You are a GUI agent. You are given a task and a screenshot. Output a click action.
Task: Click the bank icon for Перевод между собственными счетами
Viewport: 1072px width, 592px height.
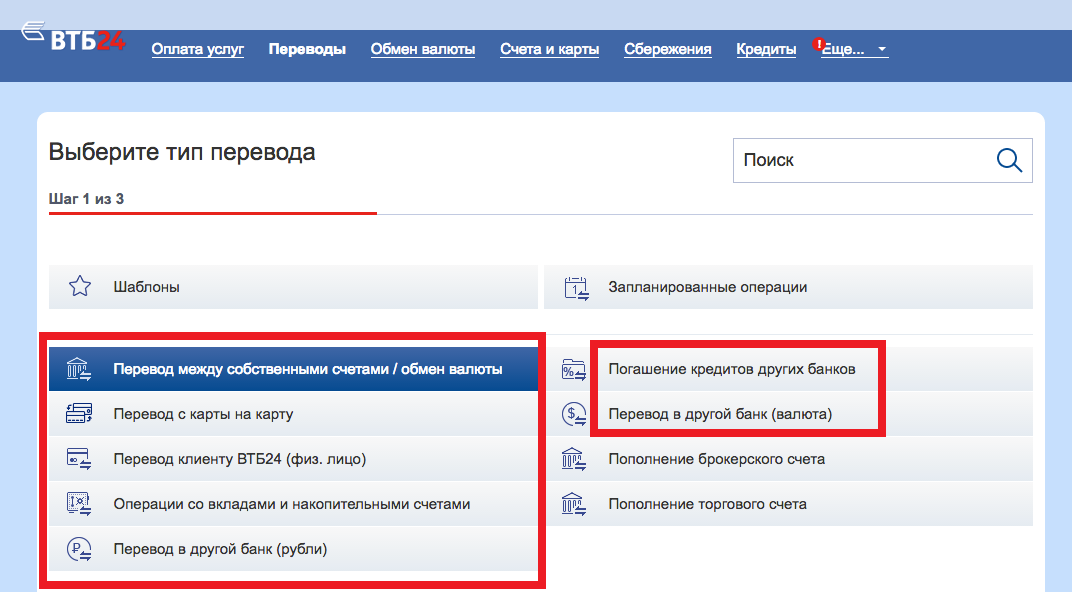79,367
